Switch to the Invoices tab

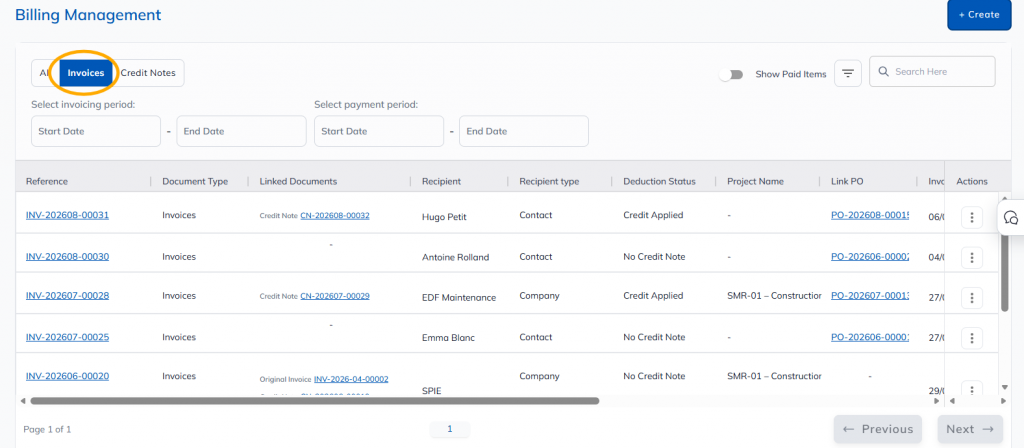[86, 73]
